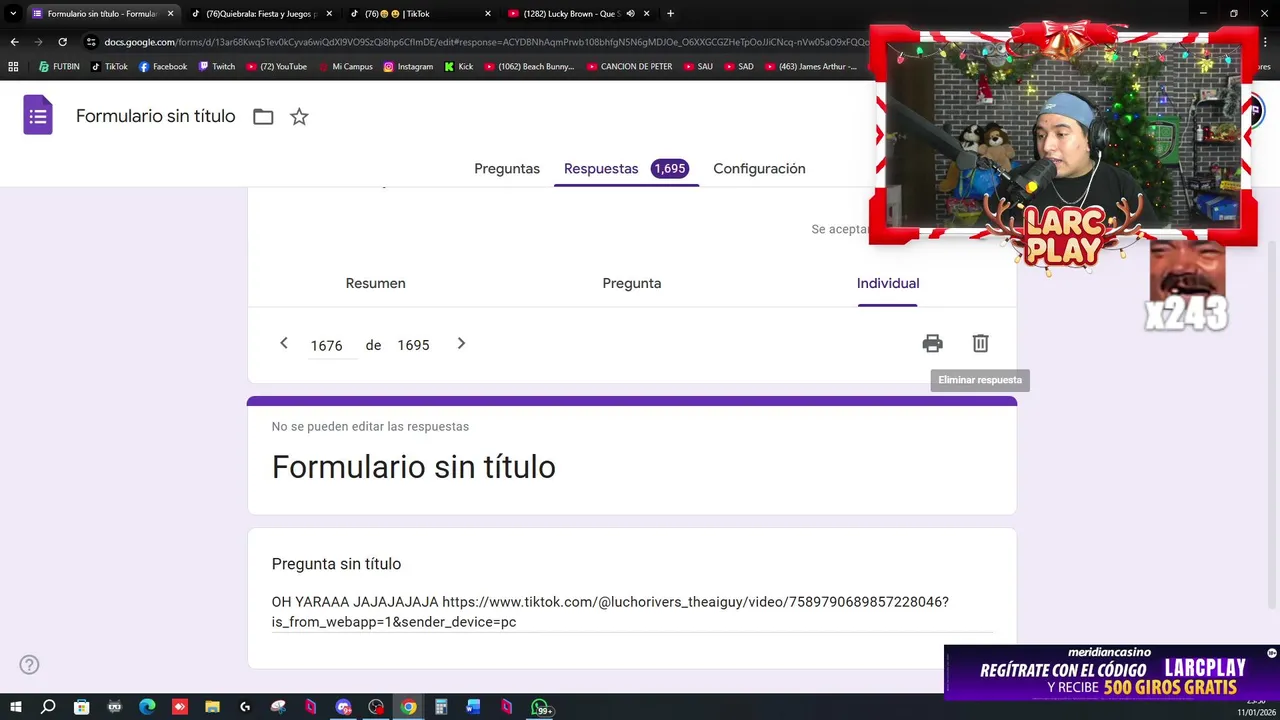The image size is (1280, 720).
Task: Open SAU bookmark
Action: 697,67
